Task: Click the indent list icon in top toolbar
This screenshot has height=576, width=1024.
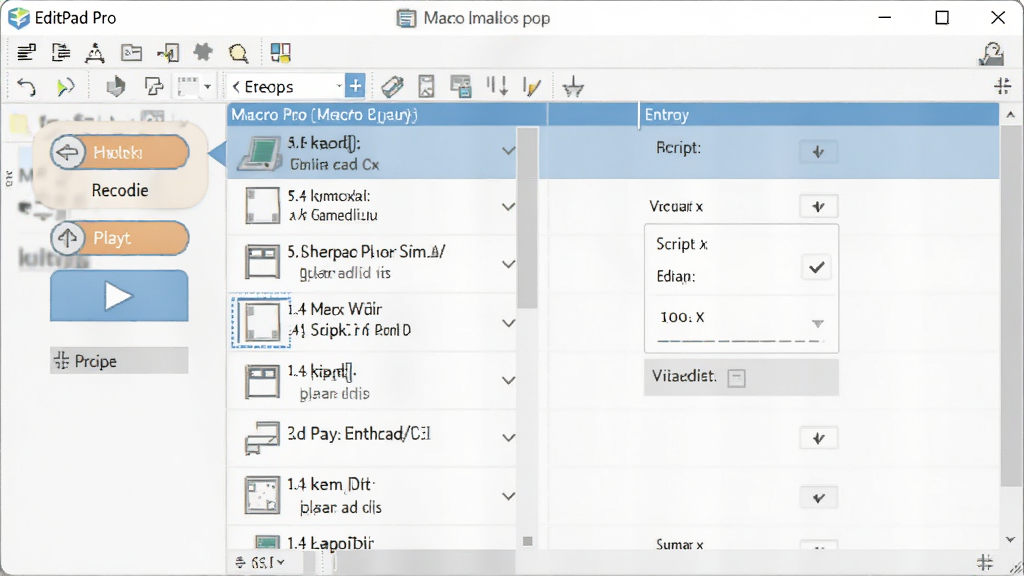Action: point(61,52)
